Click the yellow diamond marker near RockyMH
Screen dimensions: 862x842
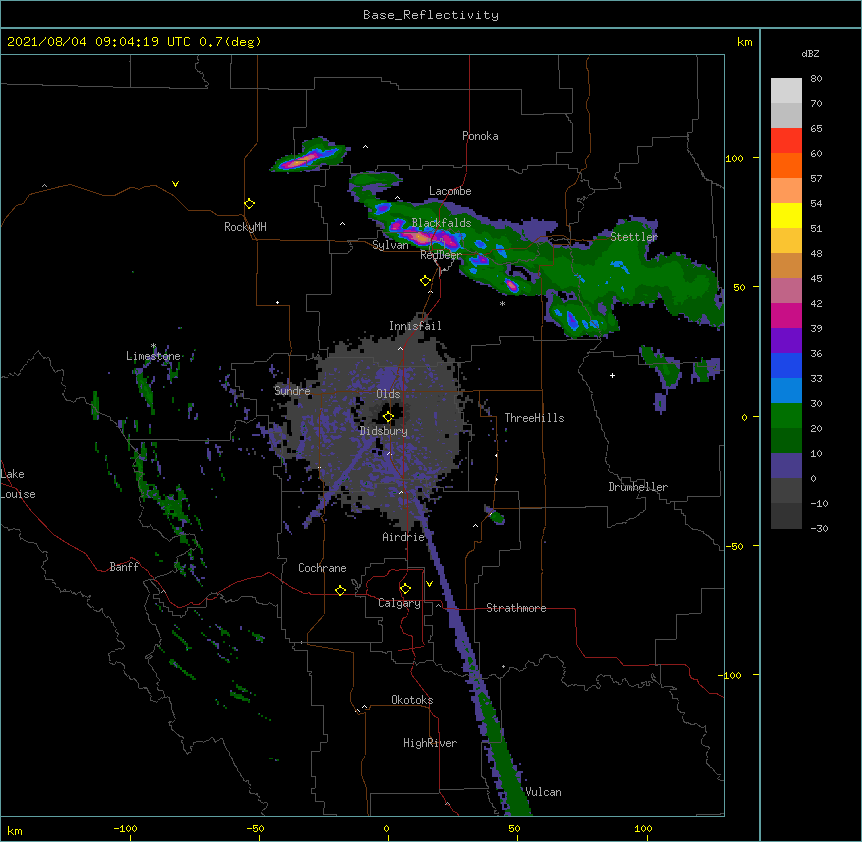pyautogui.click(x=249, y=203)
